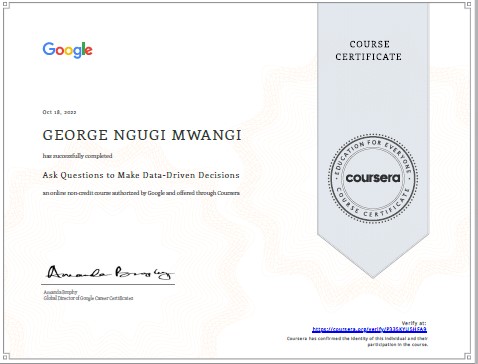Click the Coursera identity confirmation statement

357,341
